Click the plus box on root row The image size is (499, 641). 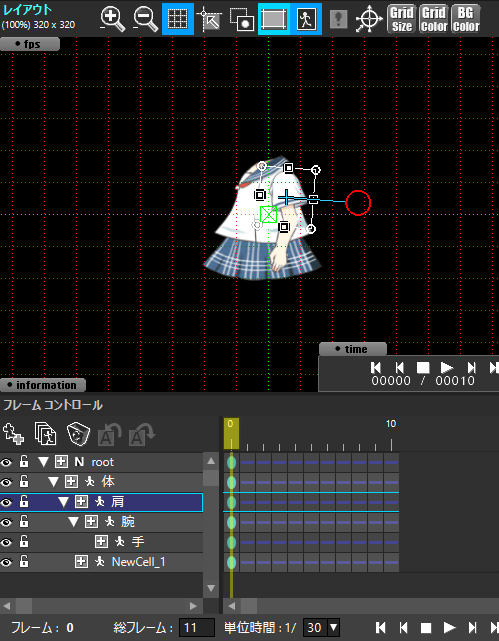point(61,462)
